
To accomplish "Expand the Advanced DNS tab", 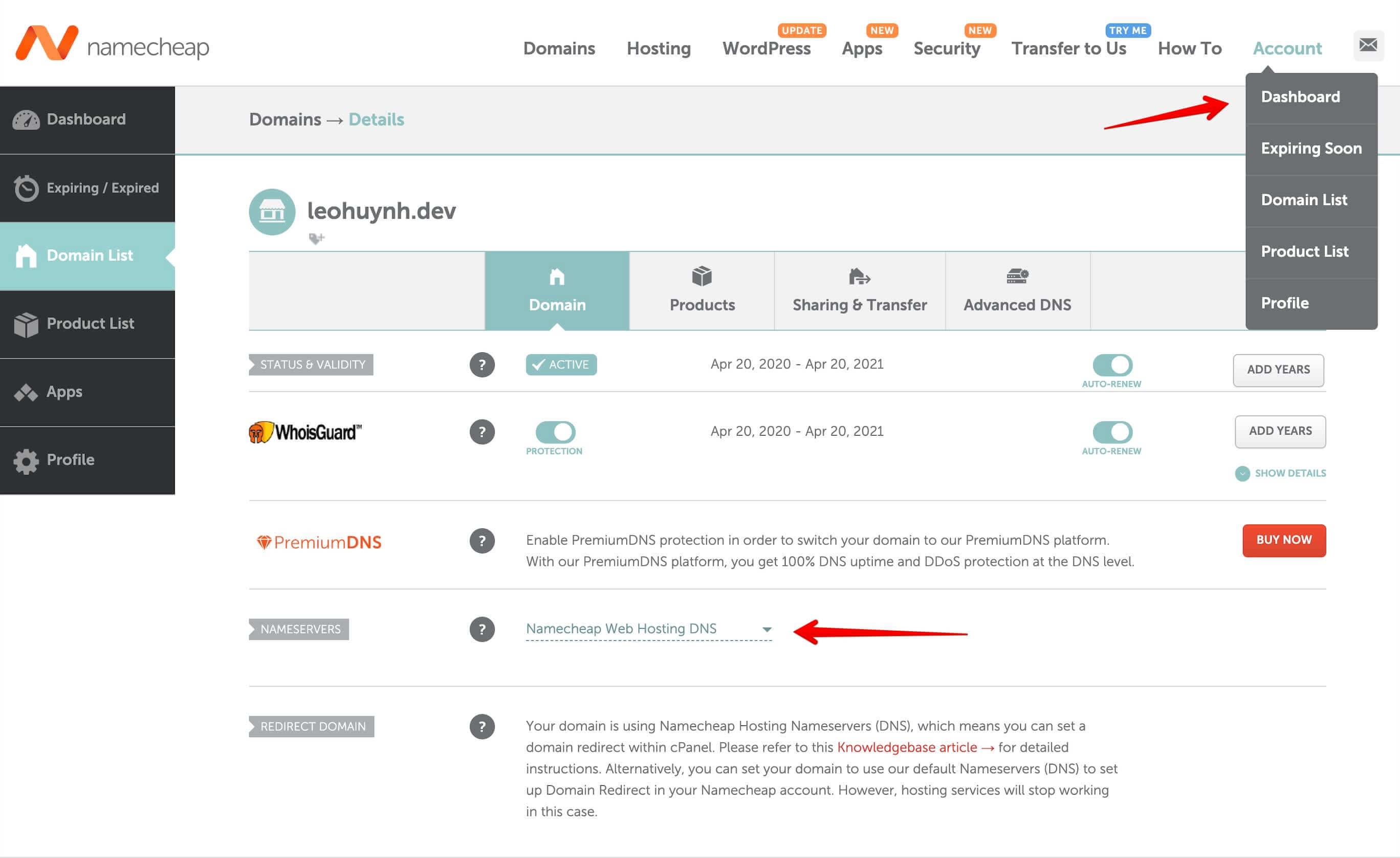I will point(1017,290).
